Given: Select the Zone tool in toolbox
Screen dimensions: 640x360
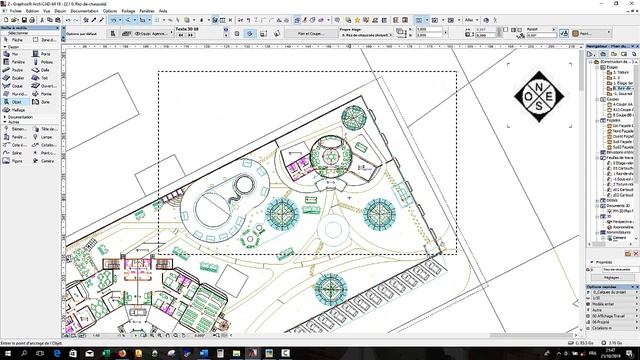Looking at the screenshot, I should tap(41, 102).
